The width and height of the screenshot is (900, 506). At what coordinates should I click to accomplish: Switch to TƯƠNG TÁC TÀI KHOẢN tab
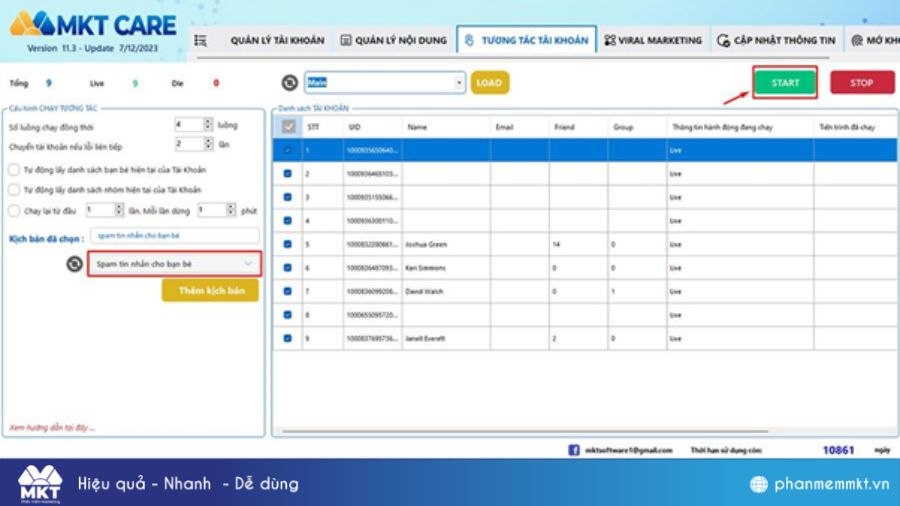click(x=526, y=40)
